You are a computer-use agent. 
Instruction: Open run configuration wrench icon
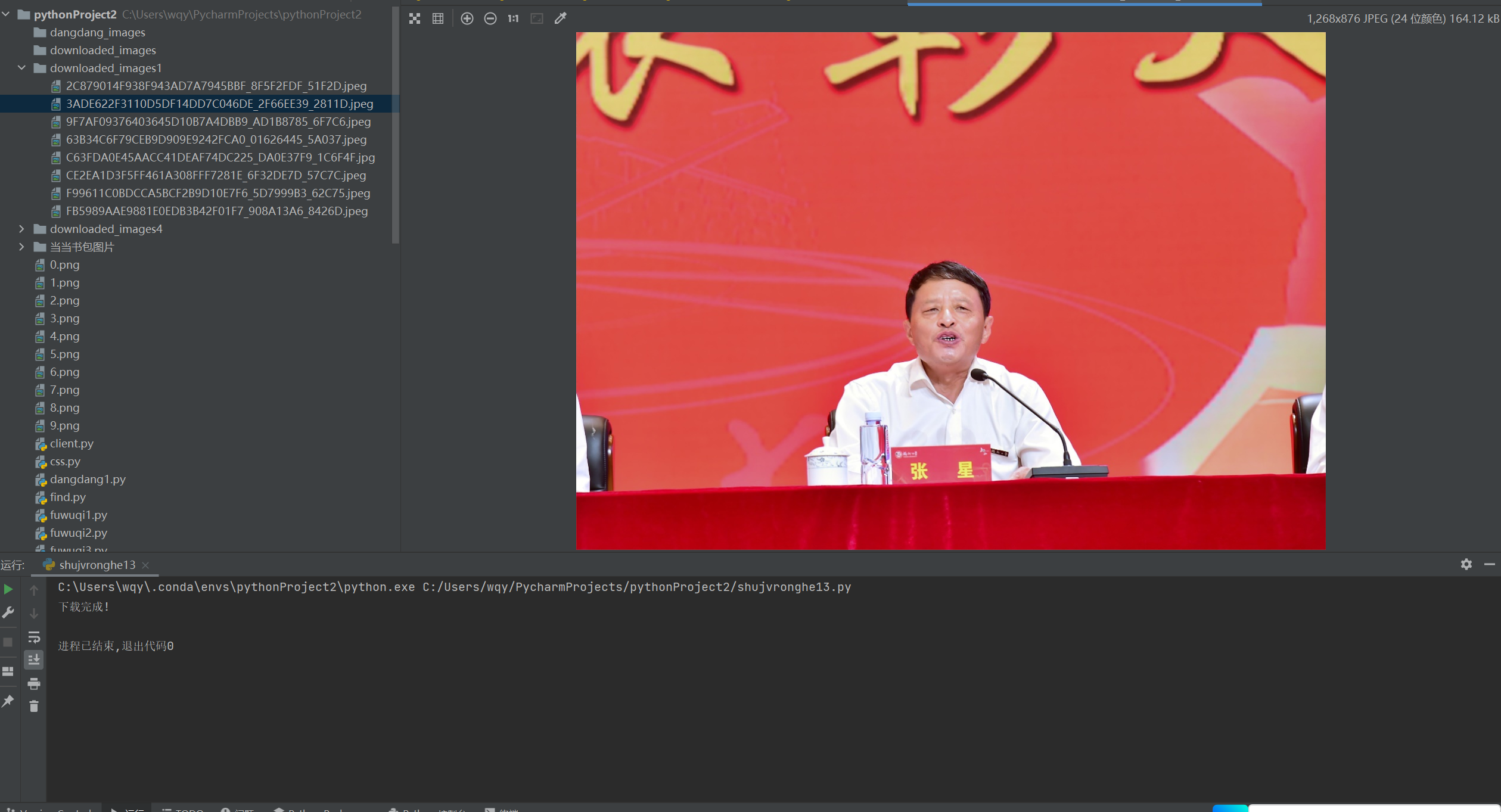point(8,612)
